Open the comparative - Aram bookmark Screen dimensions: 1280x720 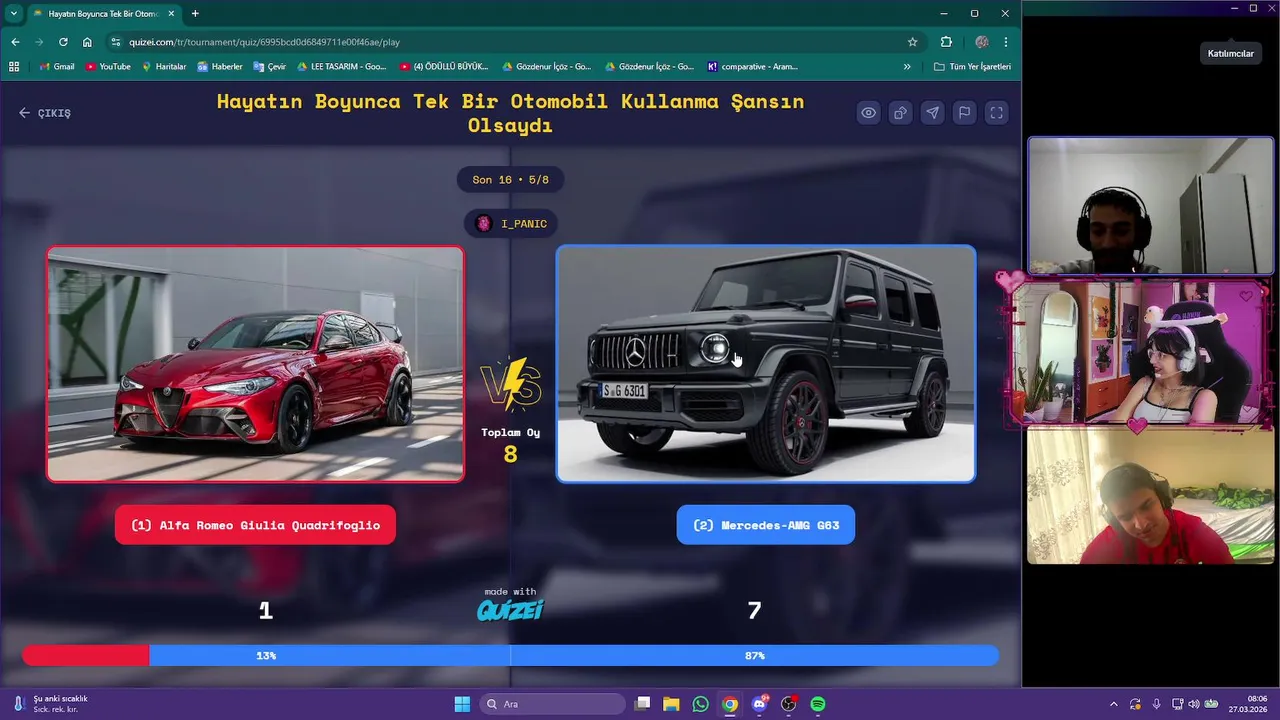752,67
